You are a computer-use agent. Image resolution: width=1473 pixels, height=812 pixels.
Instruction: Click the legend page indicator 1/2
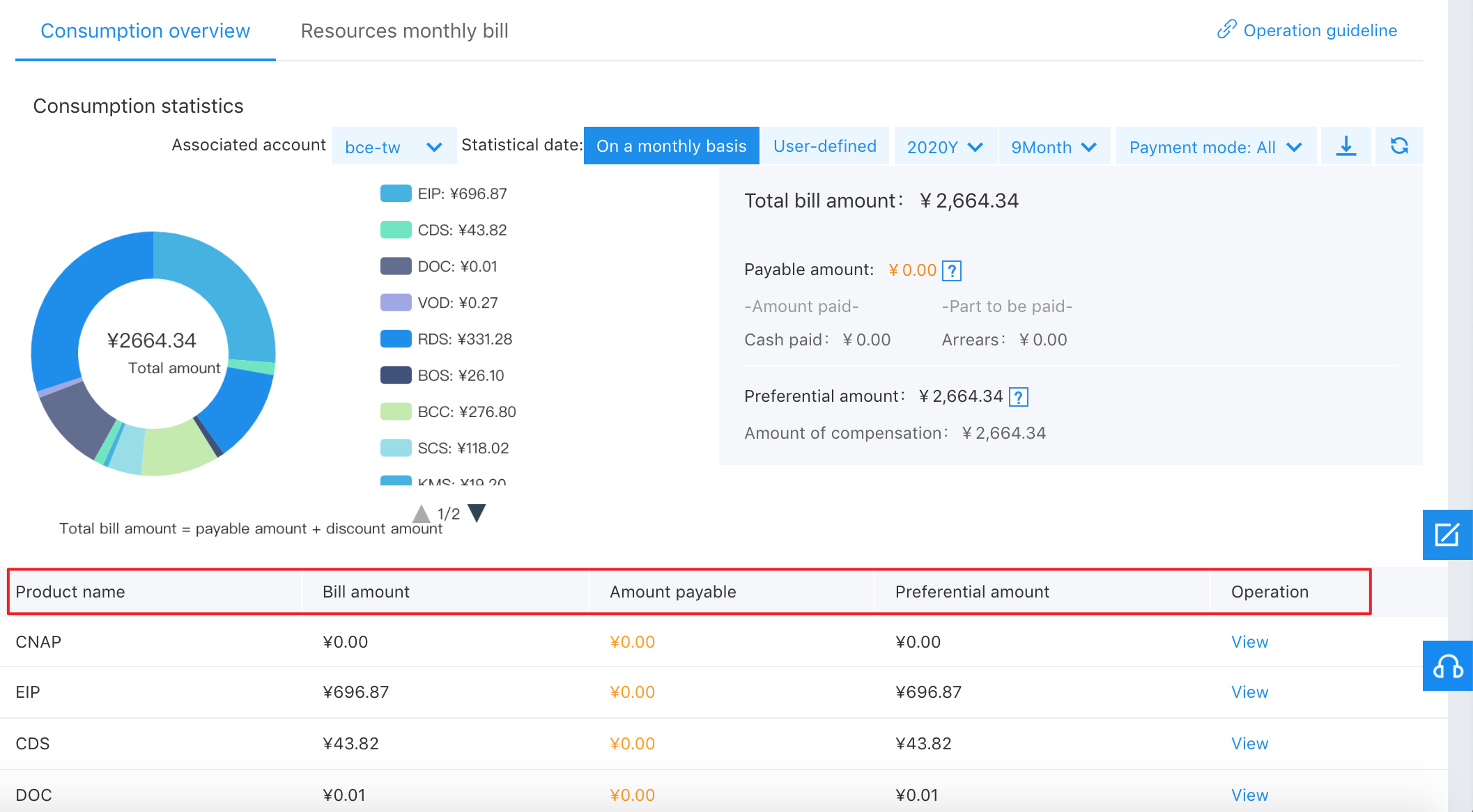(449, 514)
